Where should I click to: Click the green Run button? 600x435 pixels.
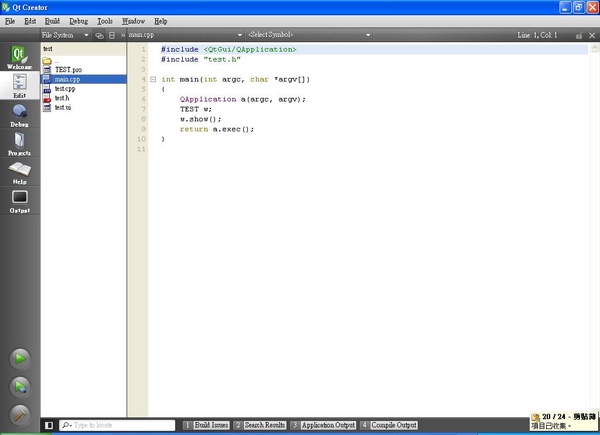(20, 358)
